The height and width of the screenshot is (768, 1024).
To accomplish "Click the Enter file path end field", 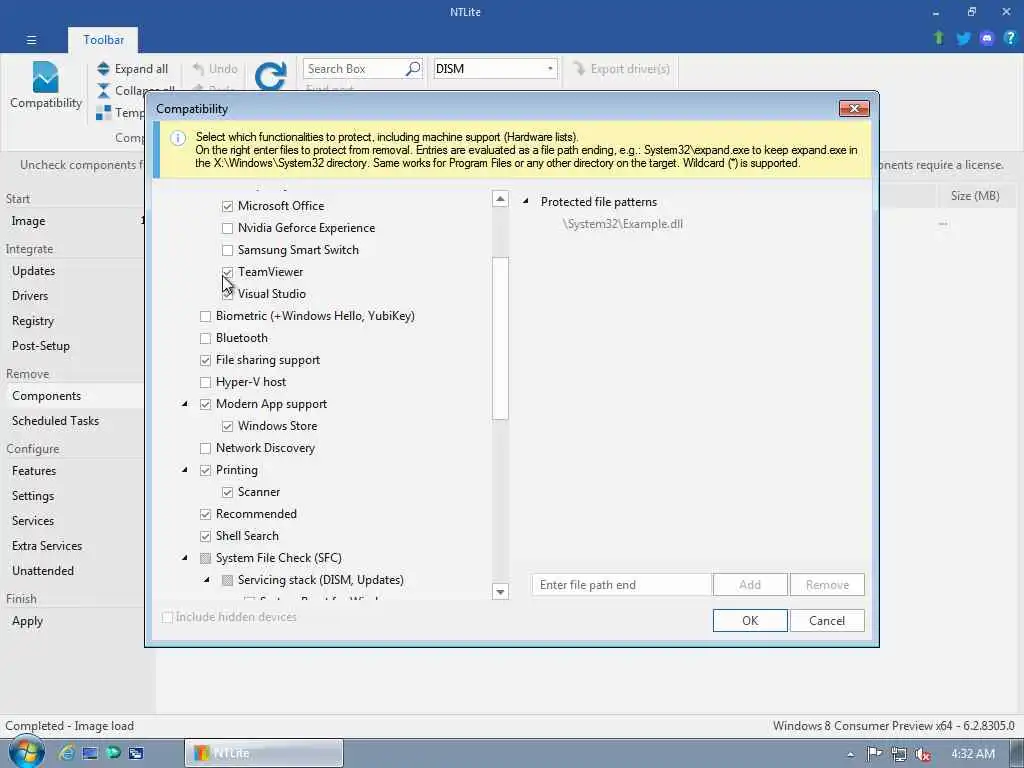I will click(621, 584).
